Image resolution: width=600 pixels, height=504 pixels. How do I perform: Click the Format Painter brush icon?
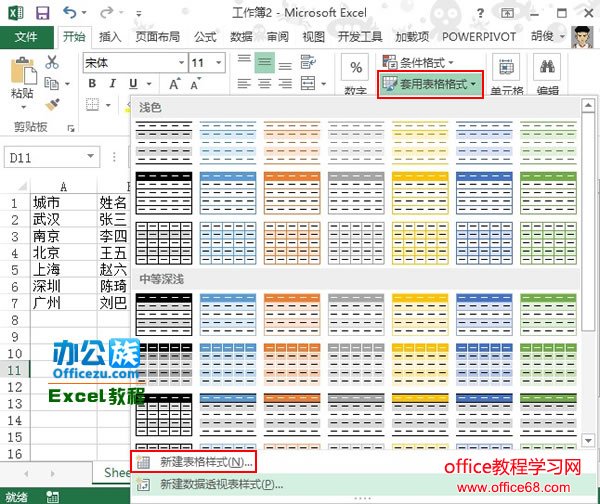pos(52,104)
